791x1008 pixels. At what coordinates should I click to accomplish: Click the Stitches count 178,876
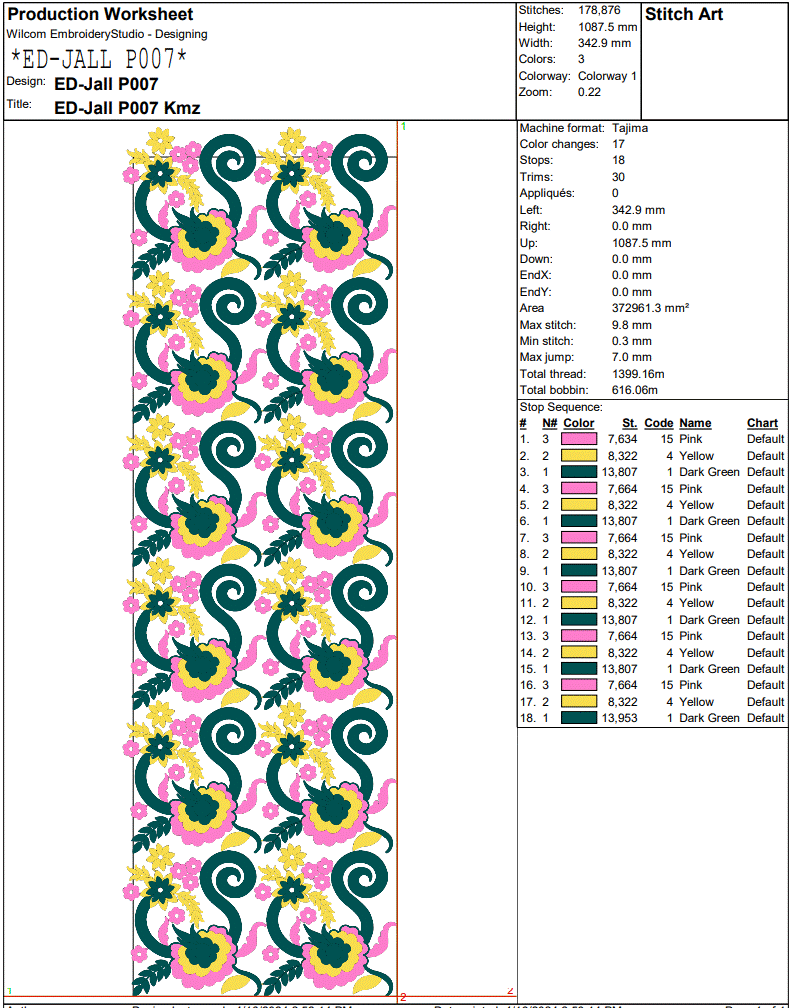click(599, 10)
